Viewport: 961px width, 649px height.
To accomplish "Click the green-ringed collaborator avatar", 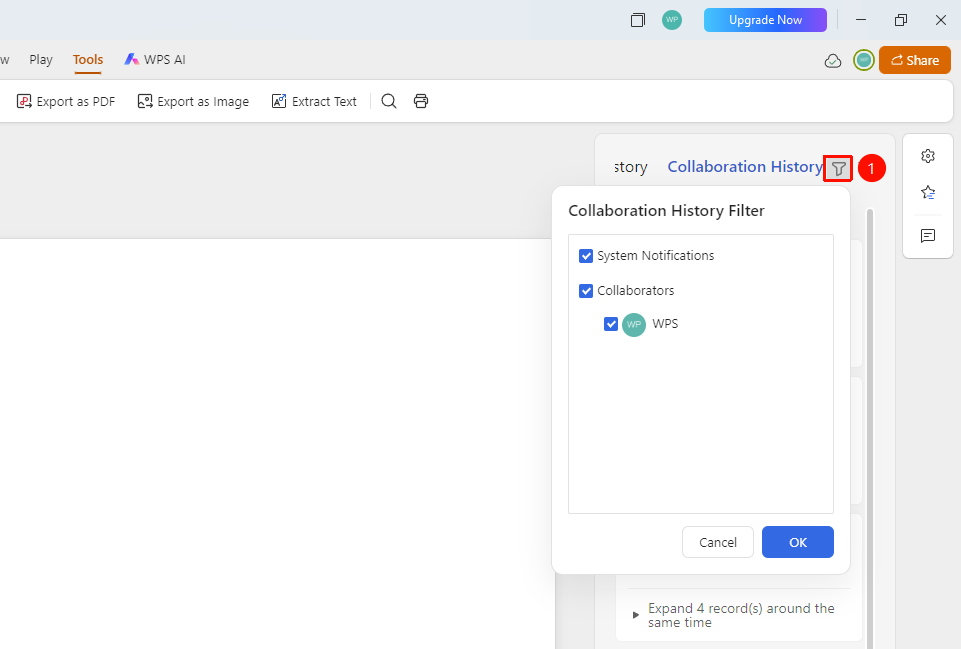I will (864, 60).
